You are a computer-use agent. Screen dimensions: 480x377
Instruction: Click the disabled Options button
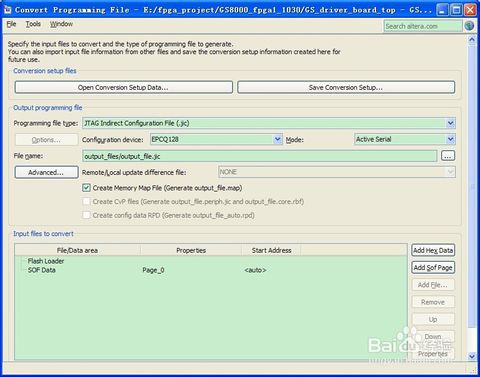46,140
